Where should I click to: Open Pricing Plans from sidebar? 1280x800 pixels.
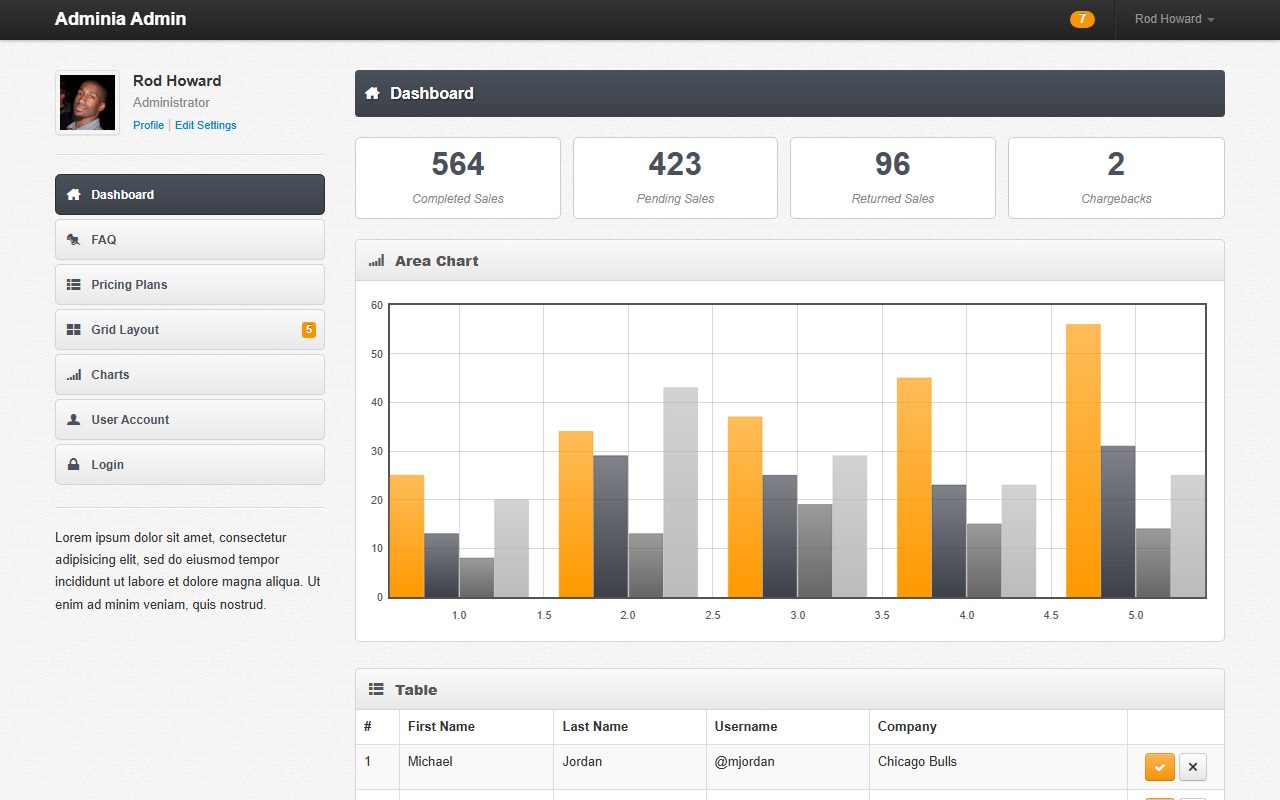point(190,285)
